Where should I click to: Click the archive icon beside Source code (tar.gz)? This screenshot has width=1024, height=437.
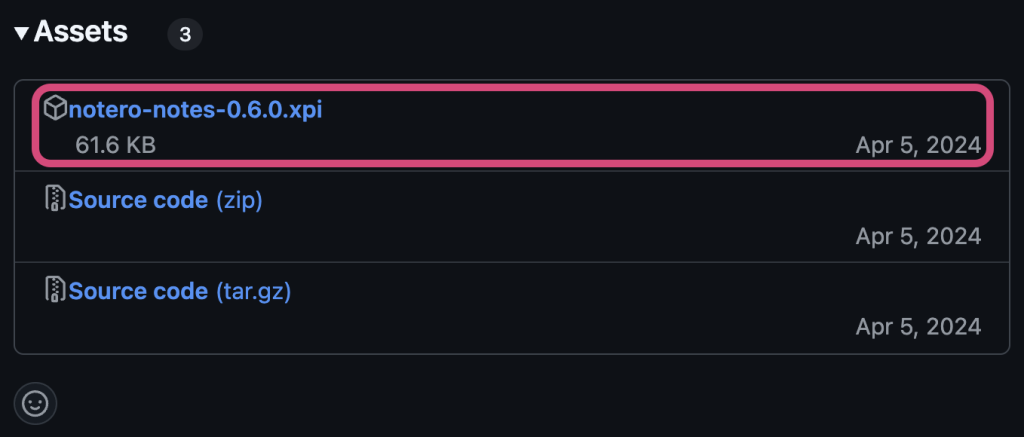click(56, 291)
